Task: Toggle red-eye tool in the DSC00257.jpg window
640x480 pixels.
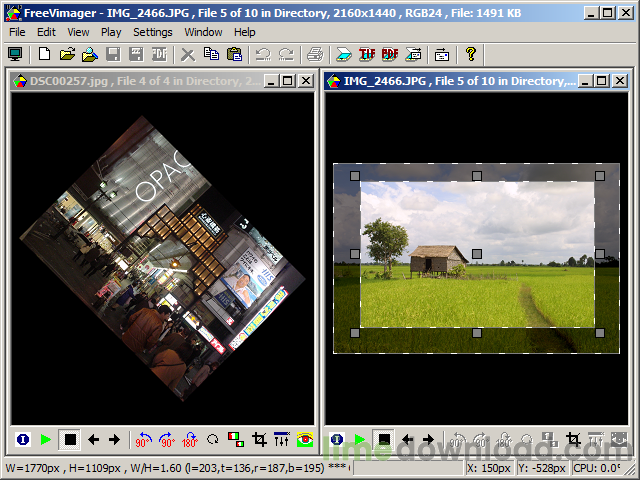Action: click(305, 439)
